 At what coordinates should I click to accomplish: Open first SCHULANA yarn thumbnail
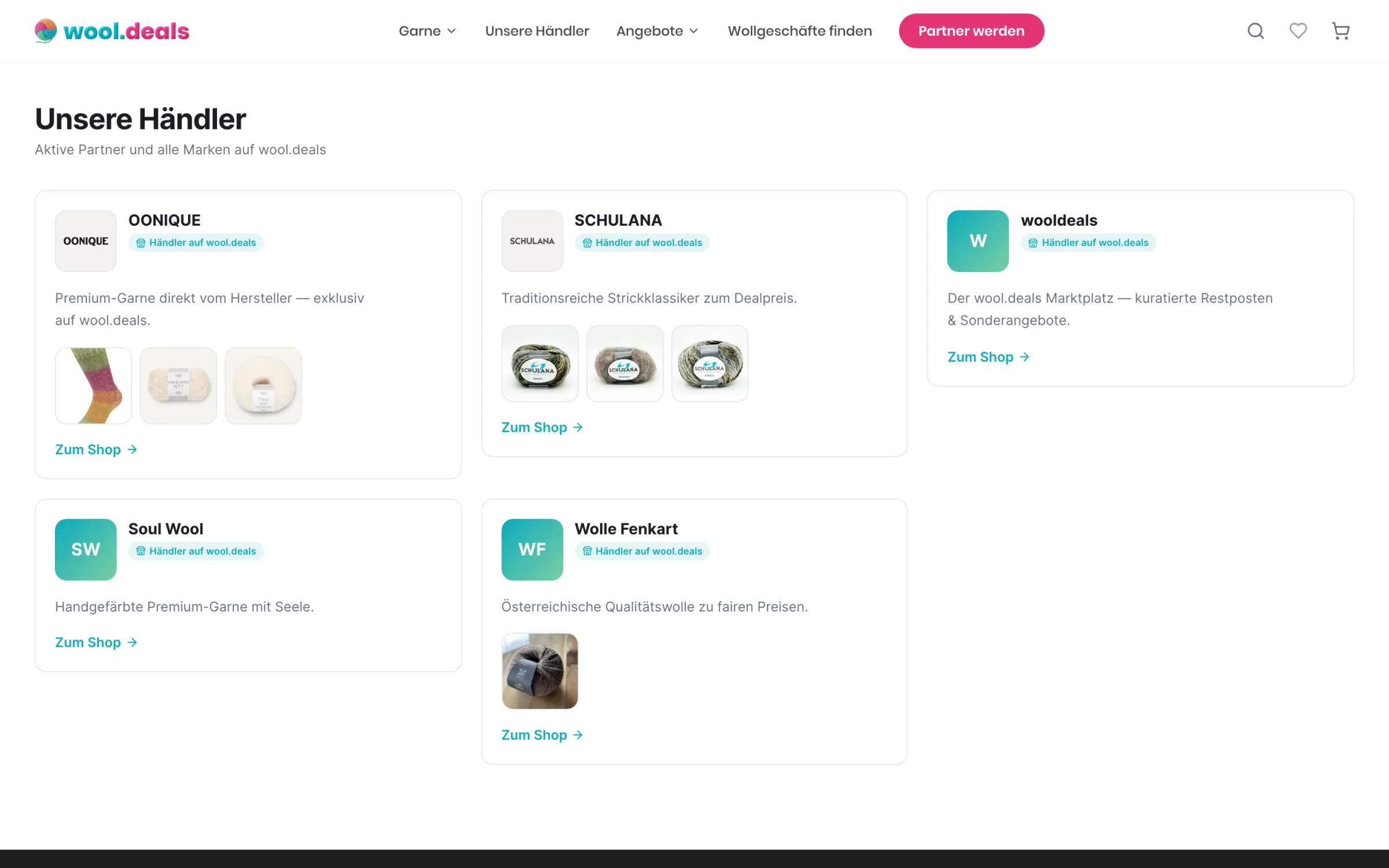539,363
